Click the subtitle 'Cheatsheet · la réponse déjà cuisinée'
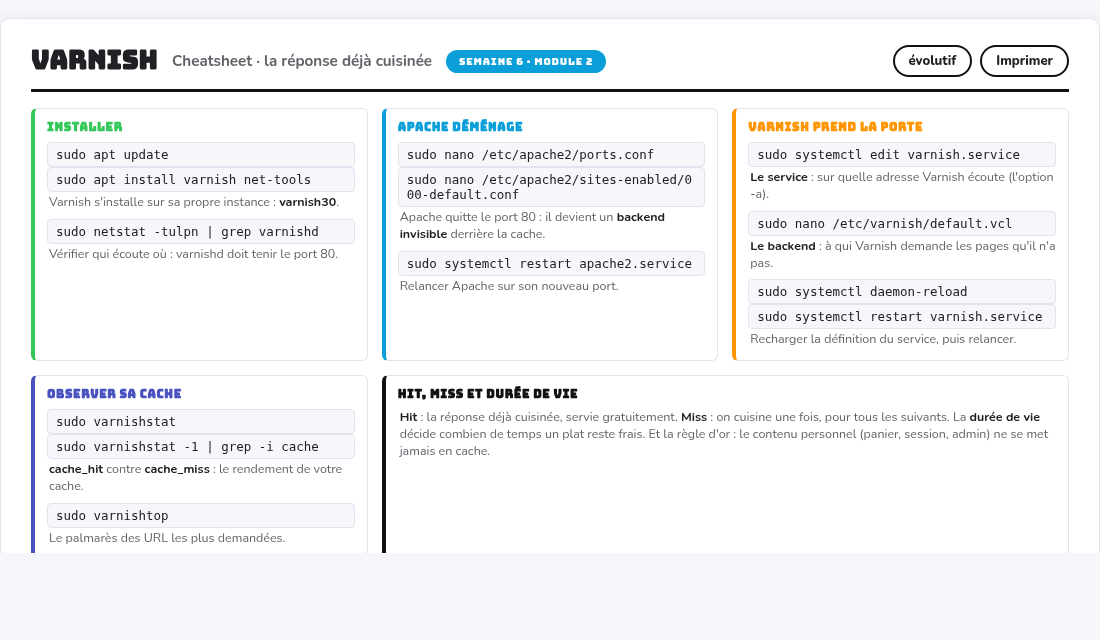The image size is (1100, 640). 302,61
